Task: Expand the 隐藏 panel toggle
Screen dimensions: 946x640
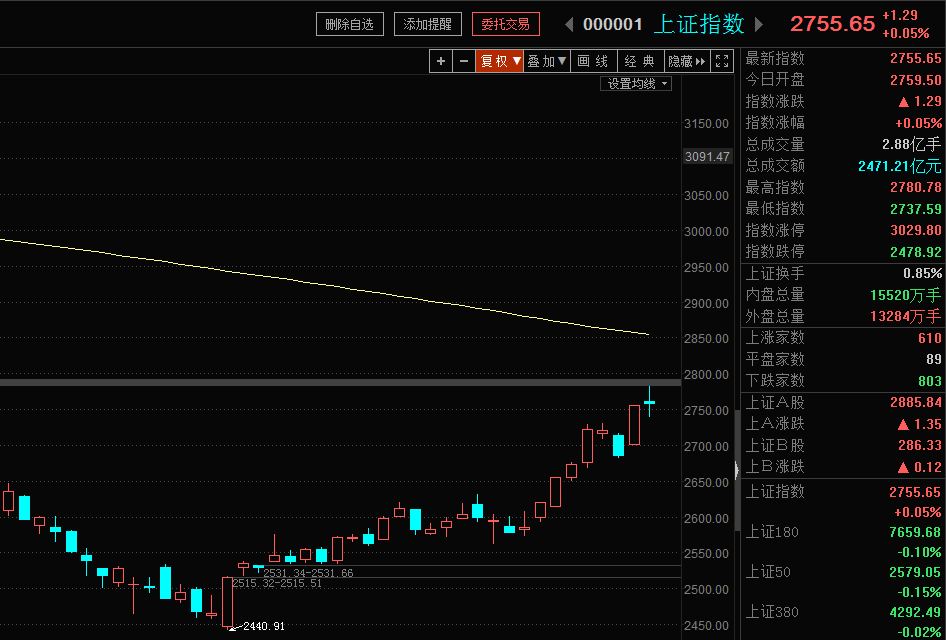Action: [x=687, y=61]
